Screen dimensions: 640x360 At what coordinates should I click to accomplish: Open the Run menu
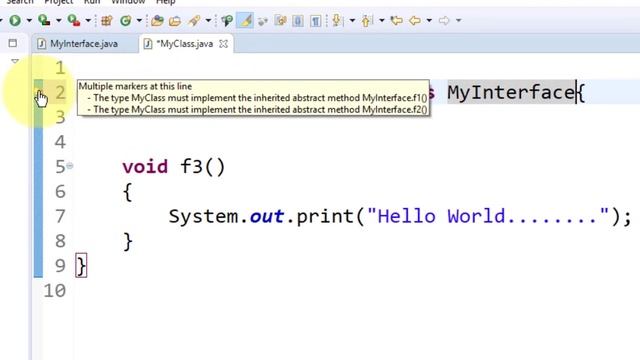tap(92, 2)
